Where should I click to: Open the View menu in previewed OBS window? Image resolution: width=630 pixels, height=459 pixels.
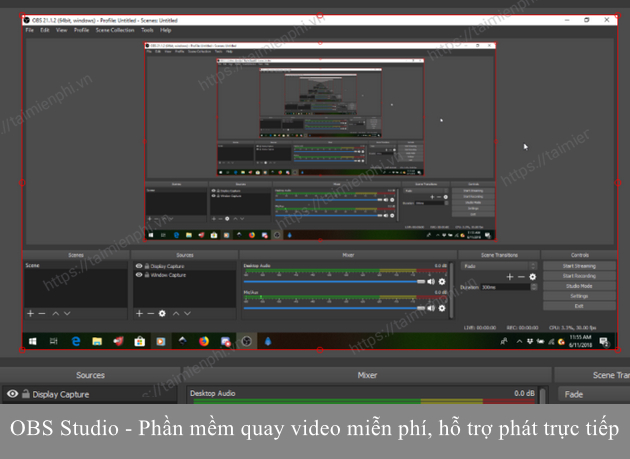pyautogui.click(x=61, y=30)
